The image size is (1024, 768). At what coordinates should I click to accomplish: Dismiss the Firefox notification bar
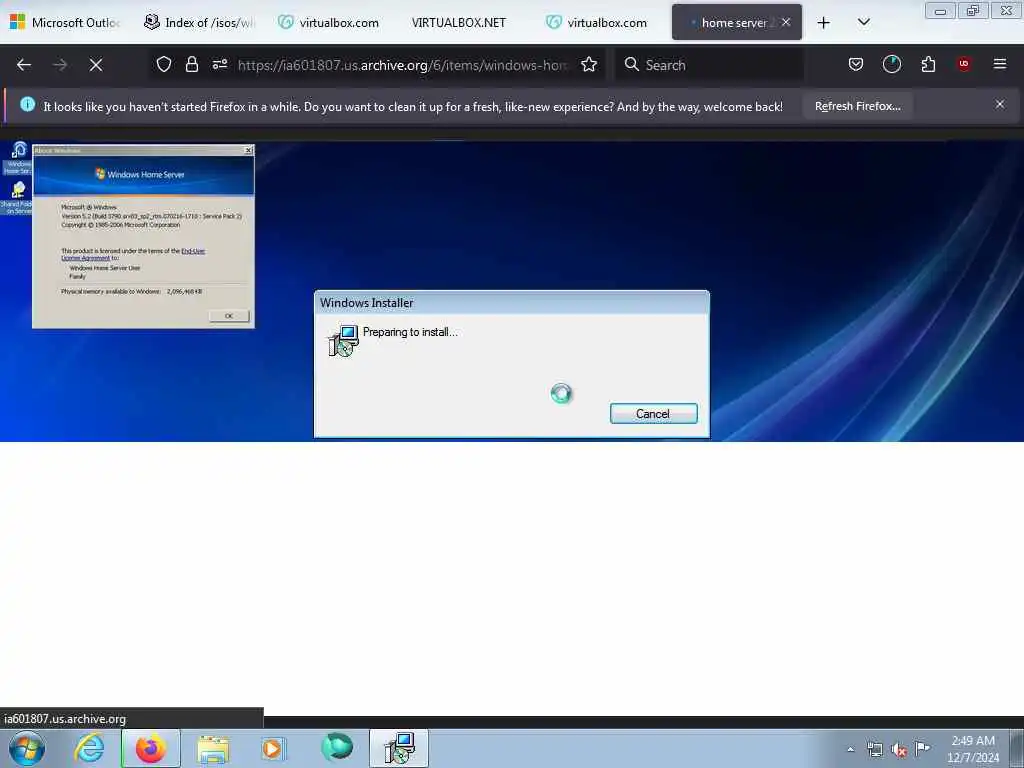coord(1000,104)
